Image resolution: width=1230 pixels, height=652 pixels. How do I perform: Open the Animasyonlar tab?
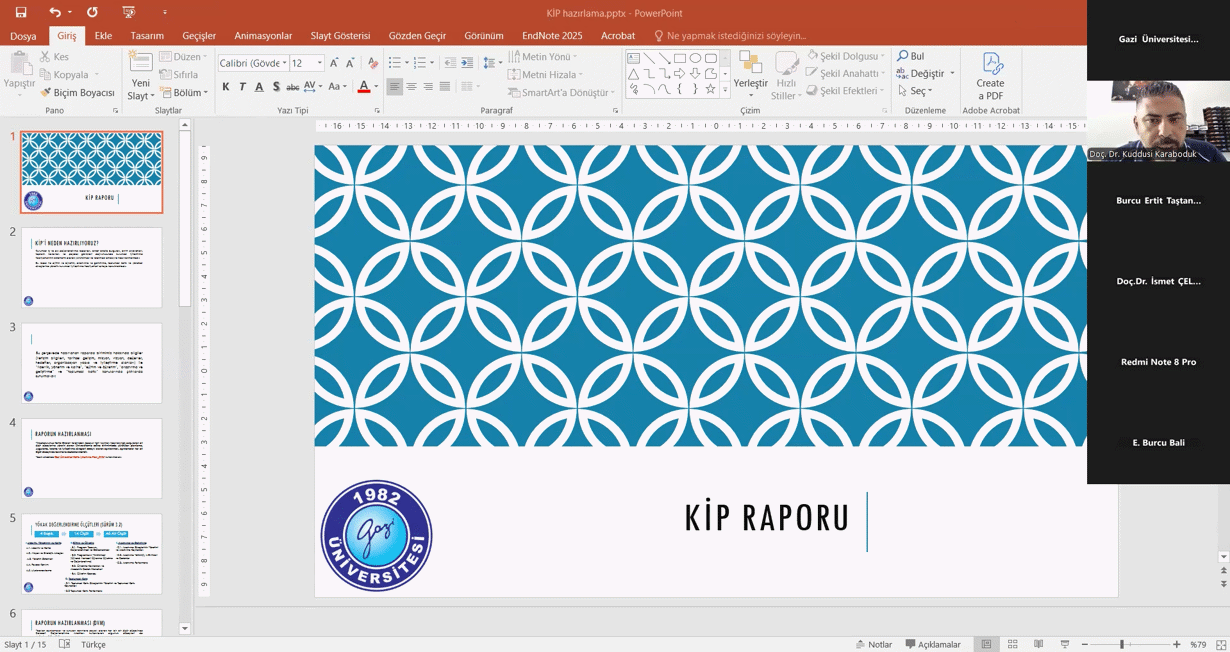click(263, 36)
